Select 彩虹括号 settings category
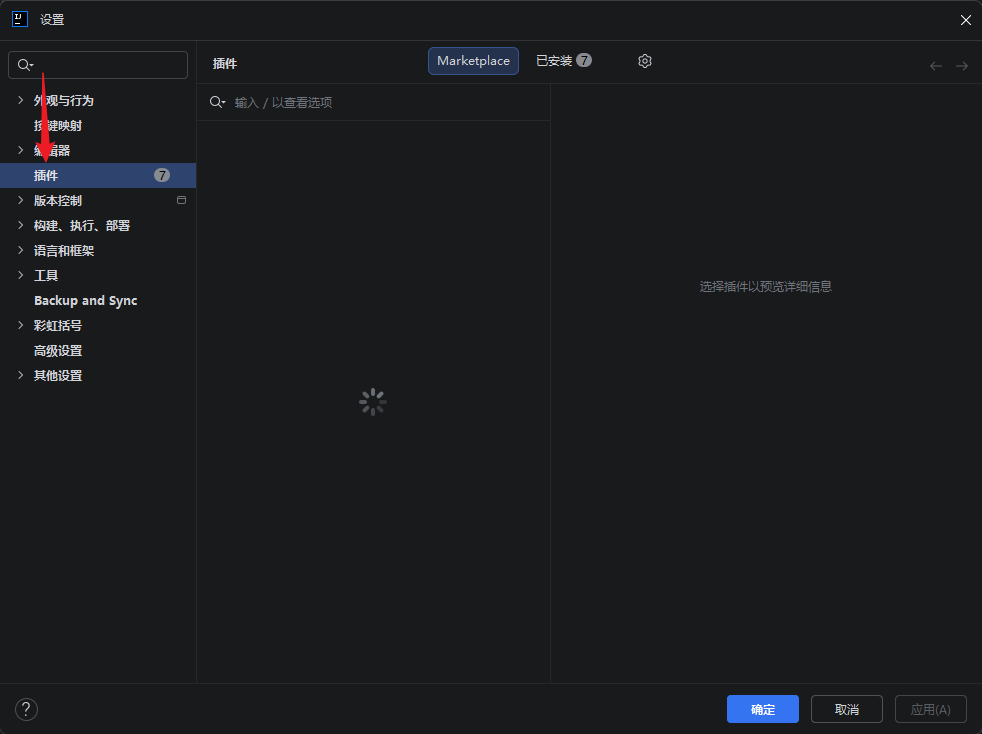This screenshot has width=982, height=734. (x=58, y=326)
